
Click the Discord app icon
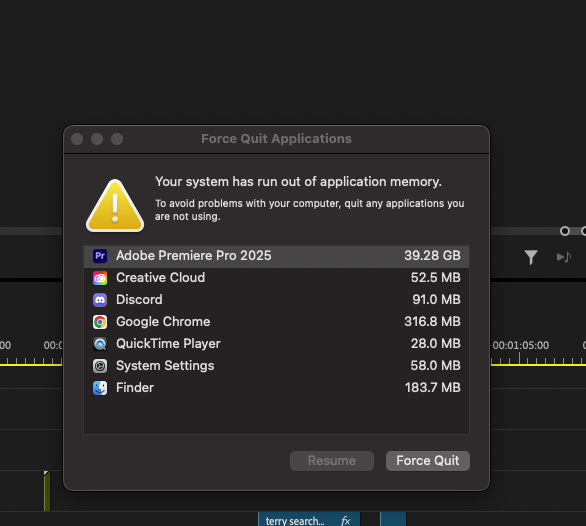click(100, 300)
